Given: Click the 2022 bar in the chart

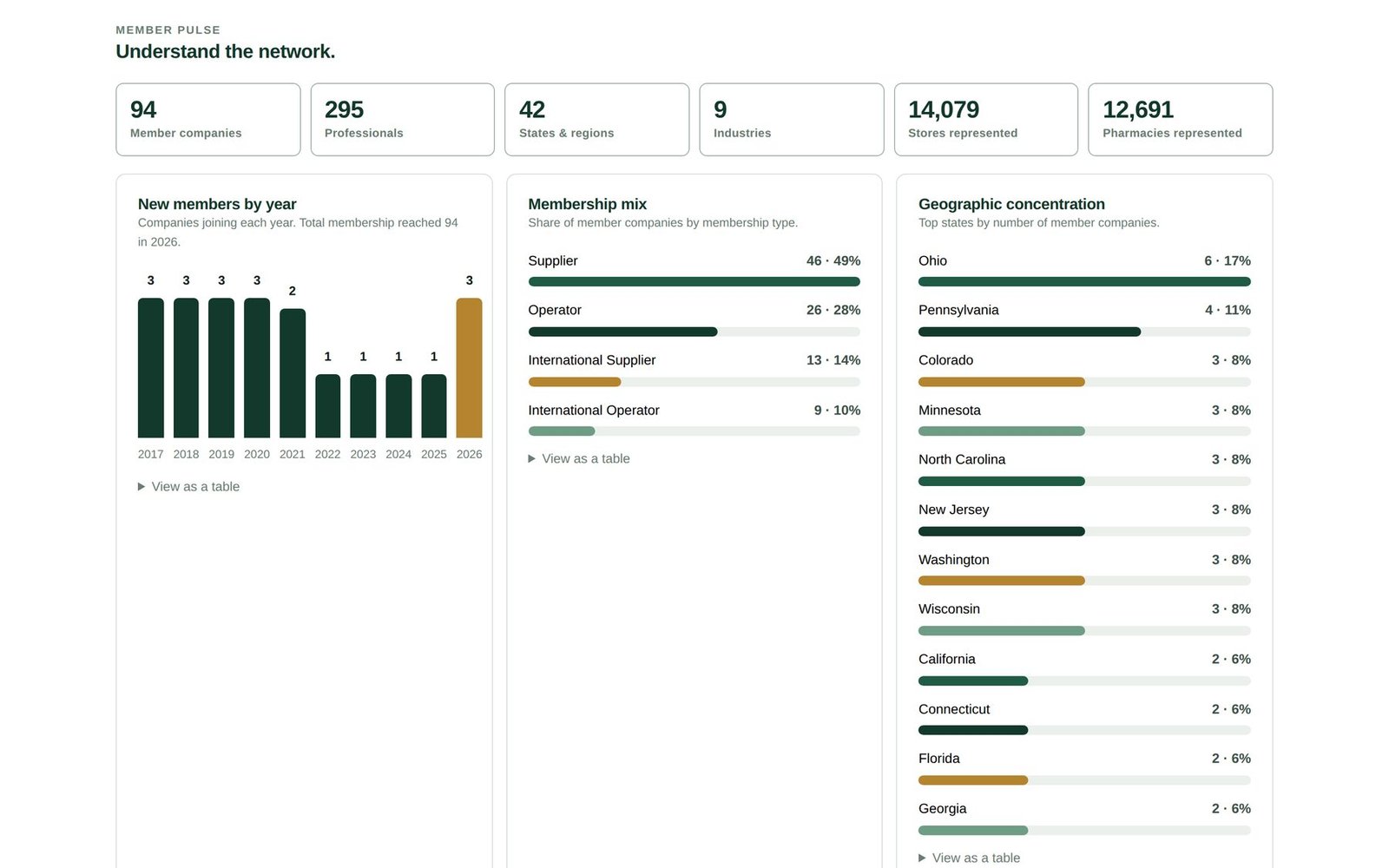Looking at the screenshot, I should coord(328,406).
